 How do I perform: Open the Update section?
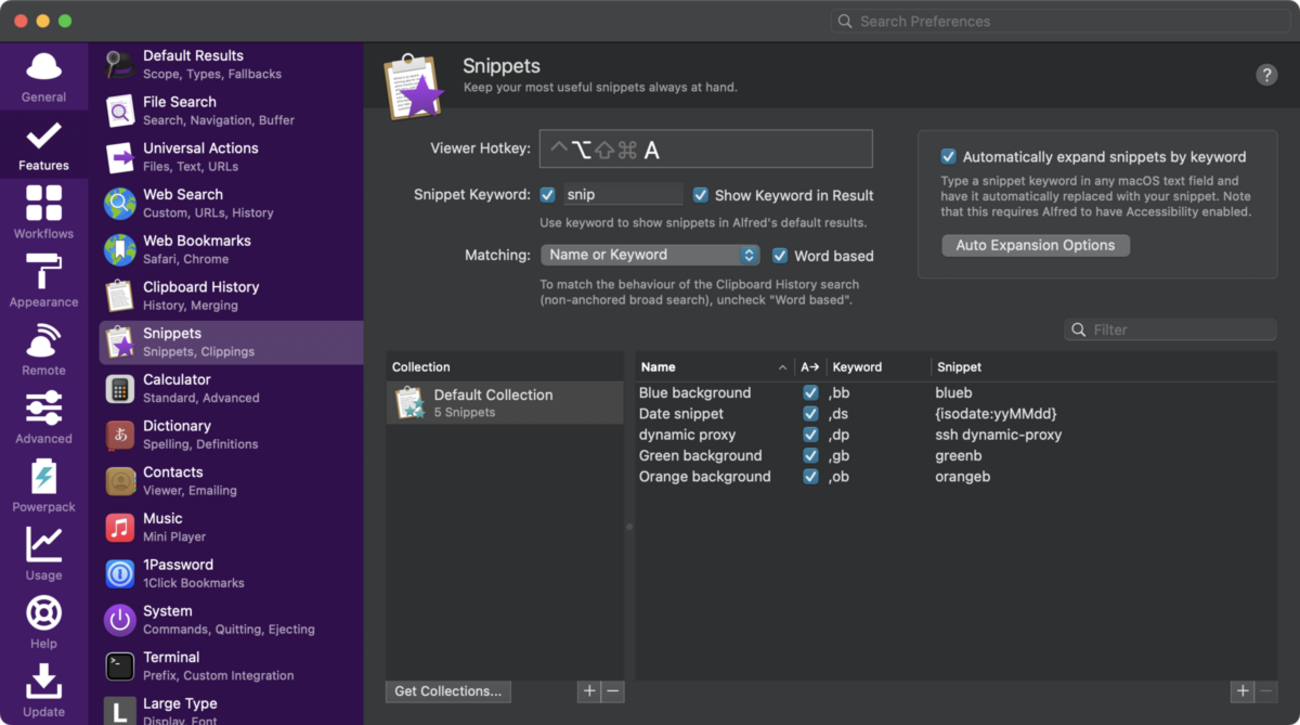(x=44, y=691)
